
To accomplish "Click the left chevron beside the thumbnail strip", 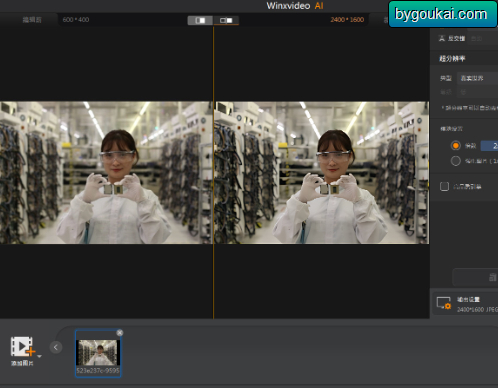I will pyautogui.click(x=56, y=347).
